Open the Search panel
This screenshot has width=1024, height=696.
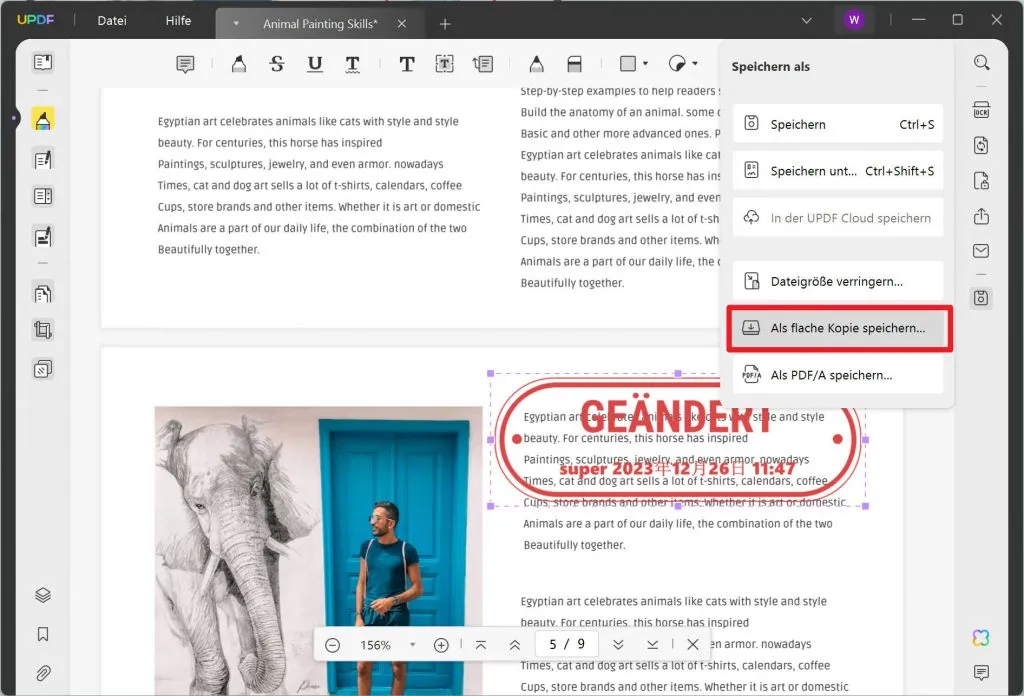pos(981,62)
